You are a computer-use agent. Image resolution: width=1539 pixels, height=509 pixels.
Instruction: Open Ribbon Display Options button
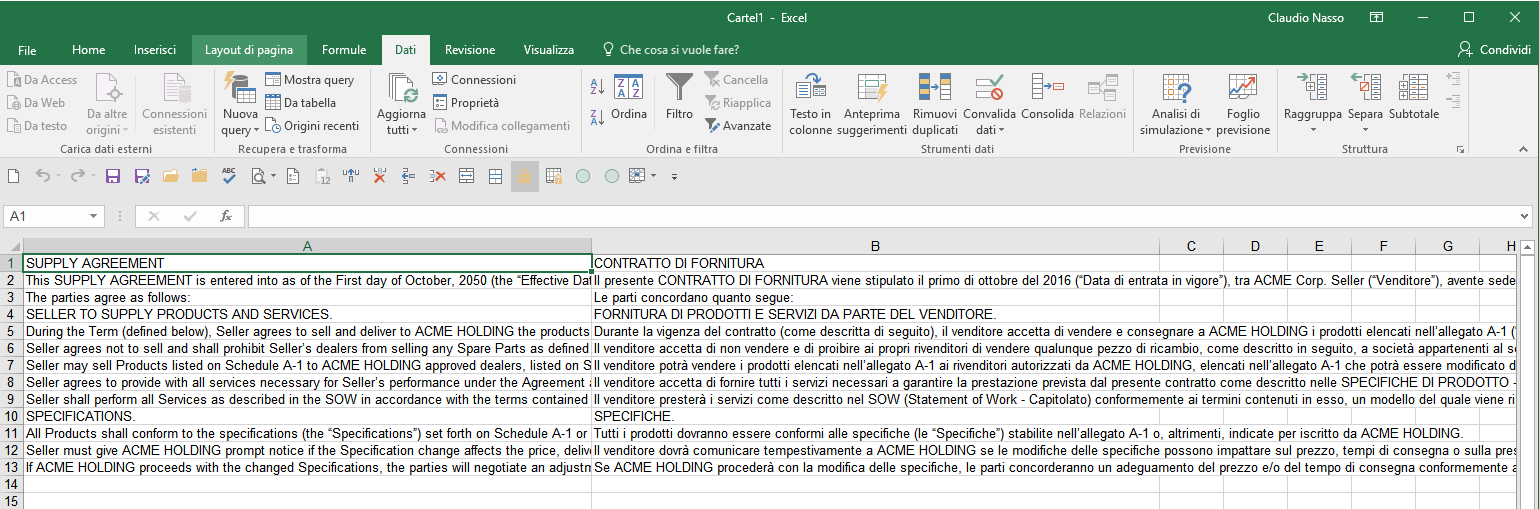coord(1377,18)
